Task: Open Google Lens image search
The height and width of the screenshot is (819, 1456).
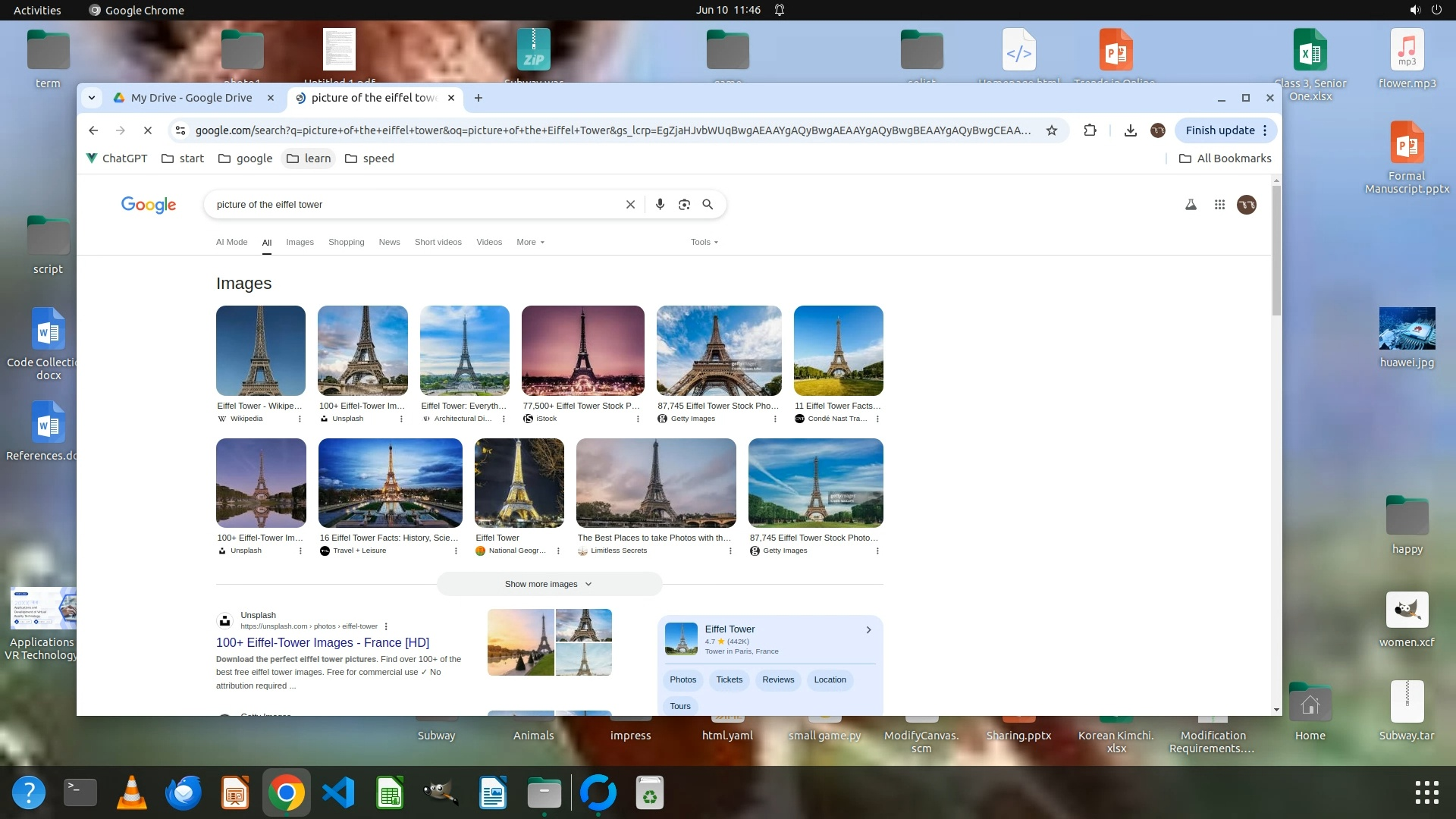Action: [x=684, y=205]
